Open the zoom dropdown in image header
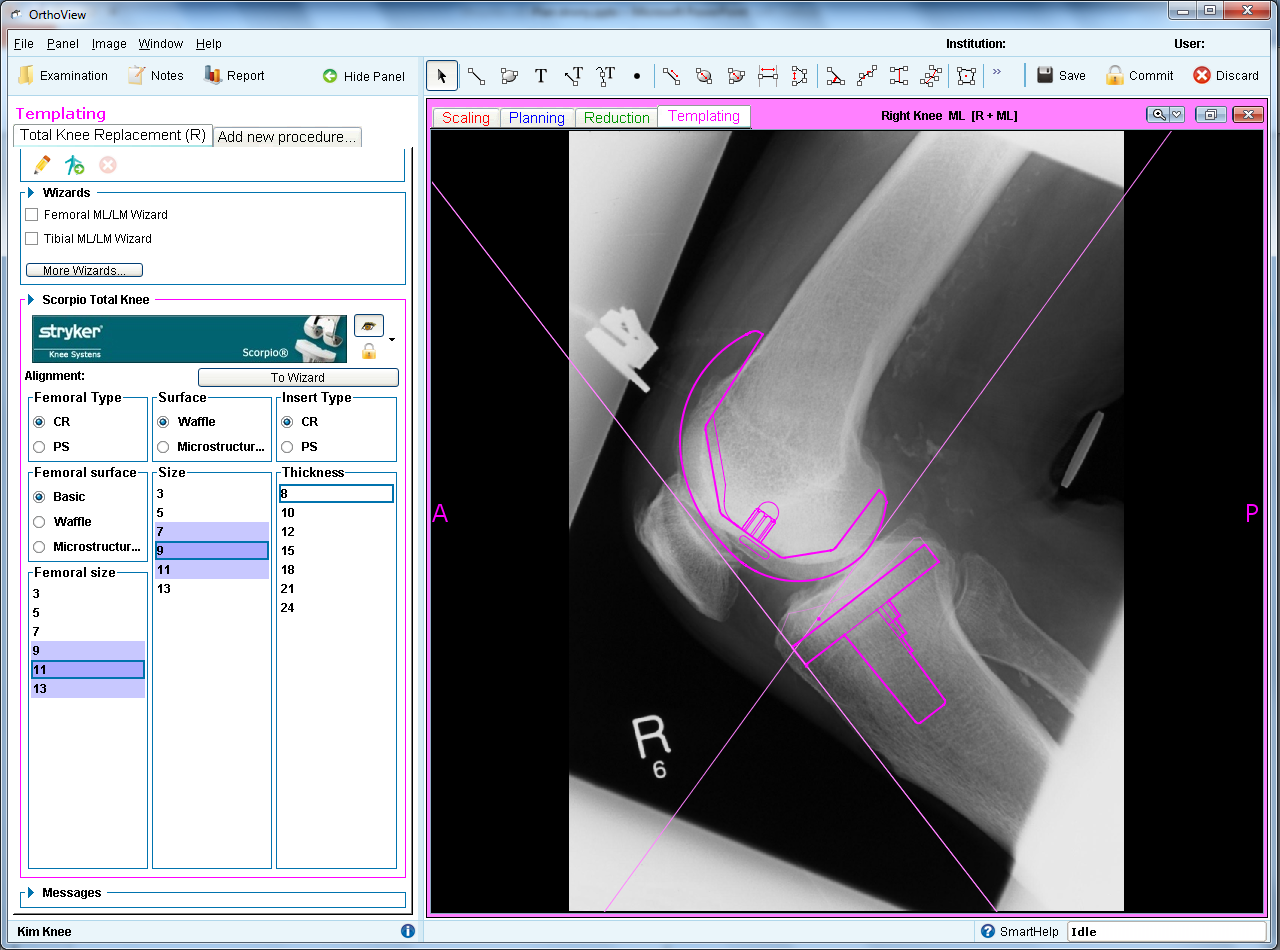Screen dimensions: 1280x950 pyautogui.click(x=1177, y=115)
